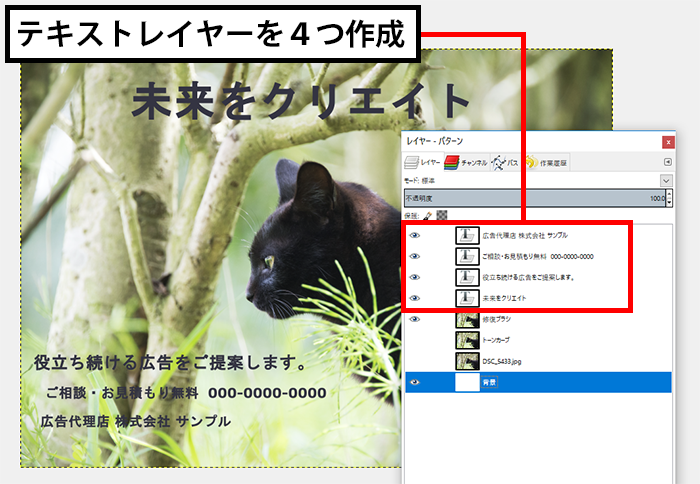Select the layer named DSC_5433.jpg

tap(501, 361)
